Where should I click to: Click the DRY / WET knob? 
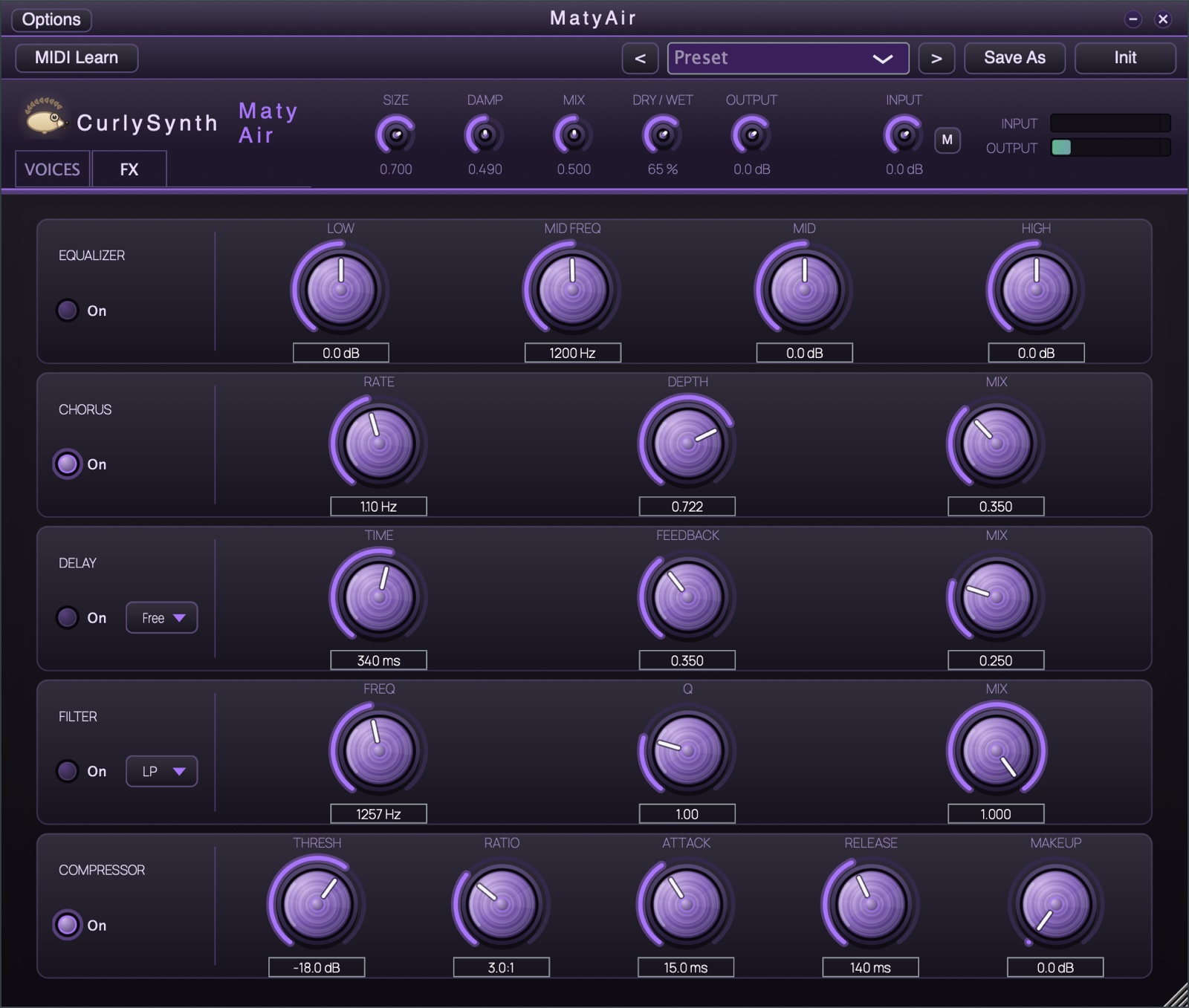click(x=663, y=135)
